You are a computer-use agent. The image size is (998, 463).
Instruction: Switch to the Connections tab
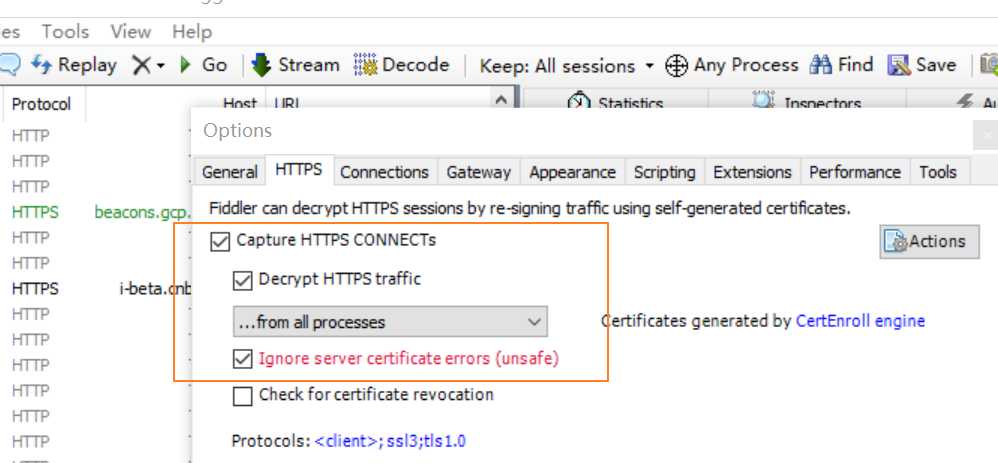click(384, 173)
